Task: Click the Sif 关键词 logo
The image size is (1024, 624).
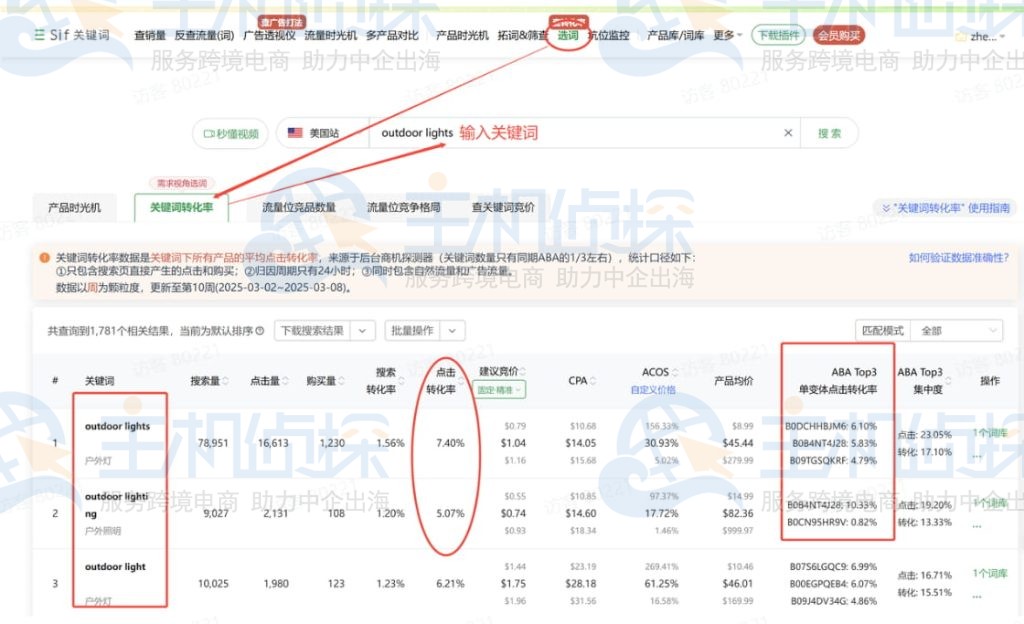Action: tap(80, 33)
